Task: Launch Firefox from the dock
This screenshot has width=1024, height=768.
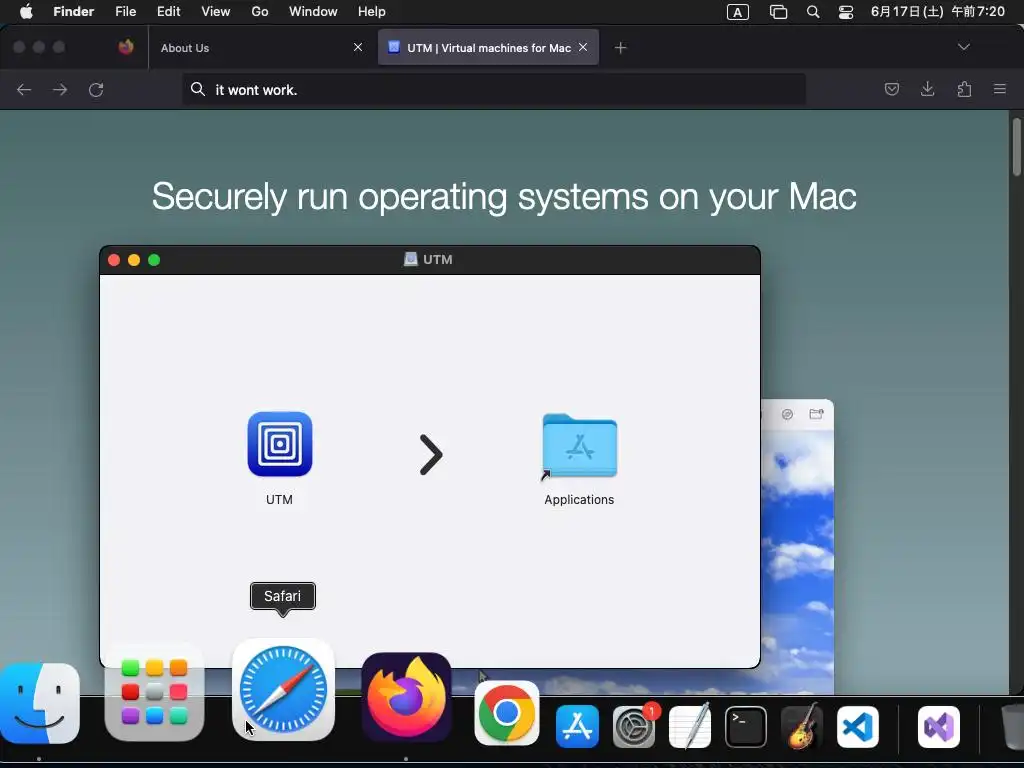Action: coord(406,697)
